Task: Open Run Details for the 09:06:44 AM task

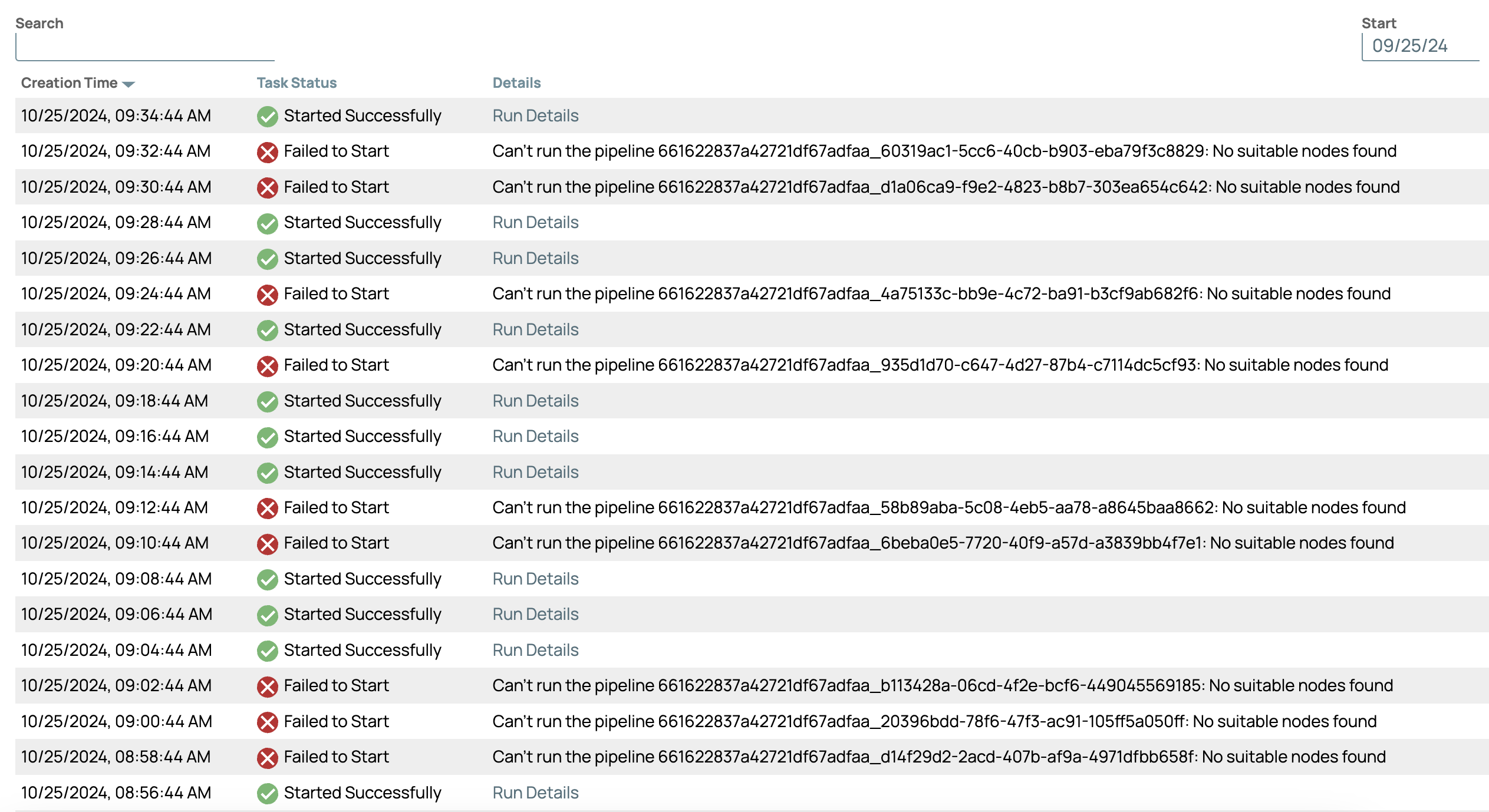Action: pos(535,615)
